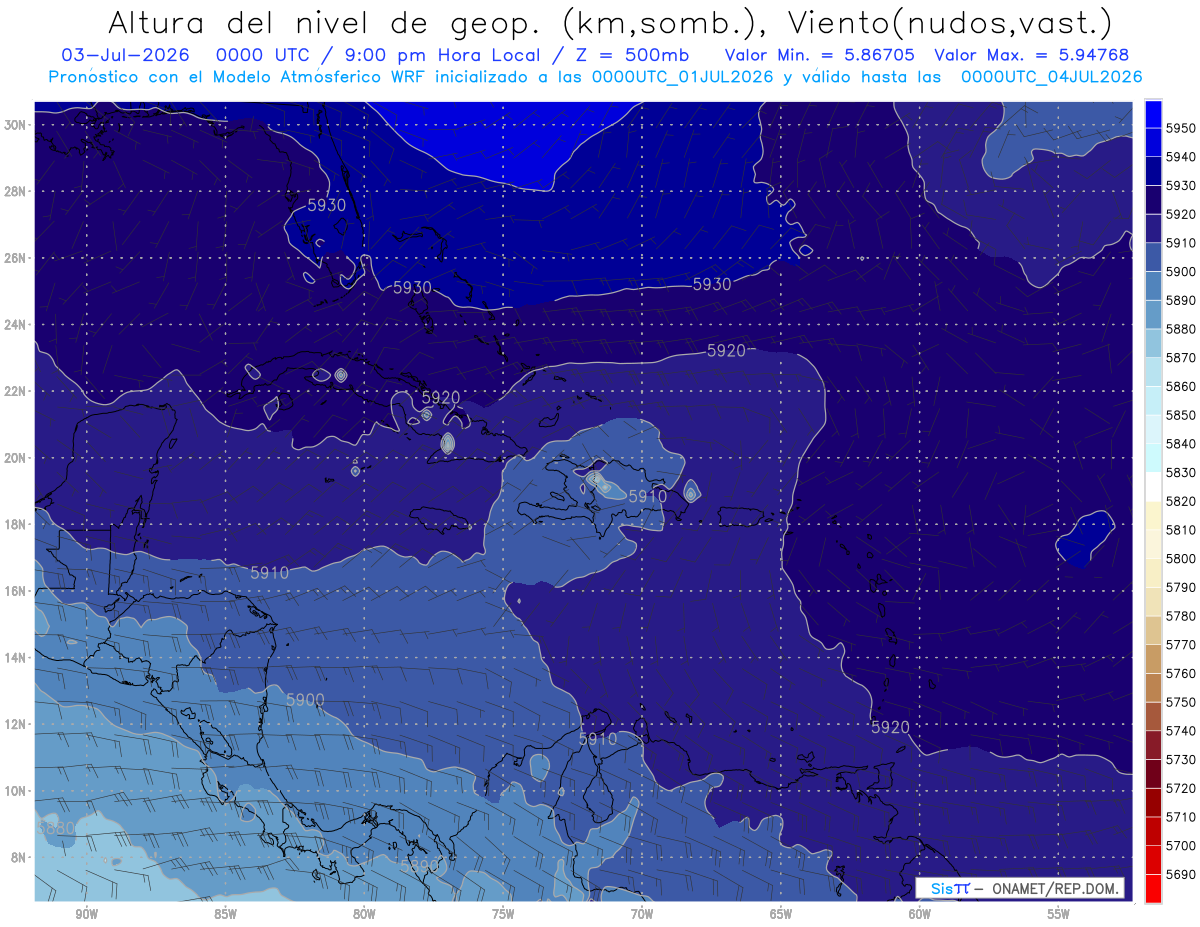Select 'Valor Min. = 5.86705' text
This screenshot has height=927, width=1200.
(x=820, y=55)
